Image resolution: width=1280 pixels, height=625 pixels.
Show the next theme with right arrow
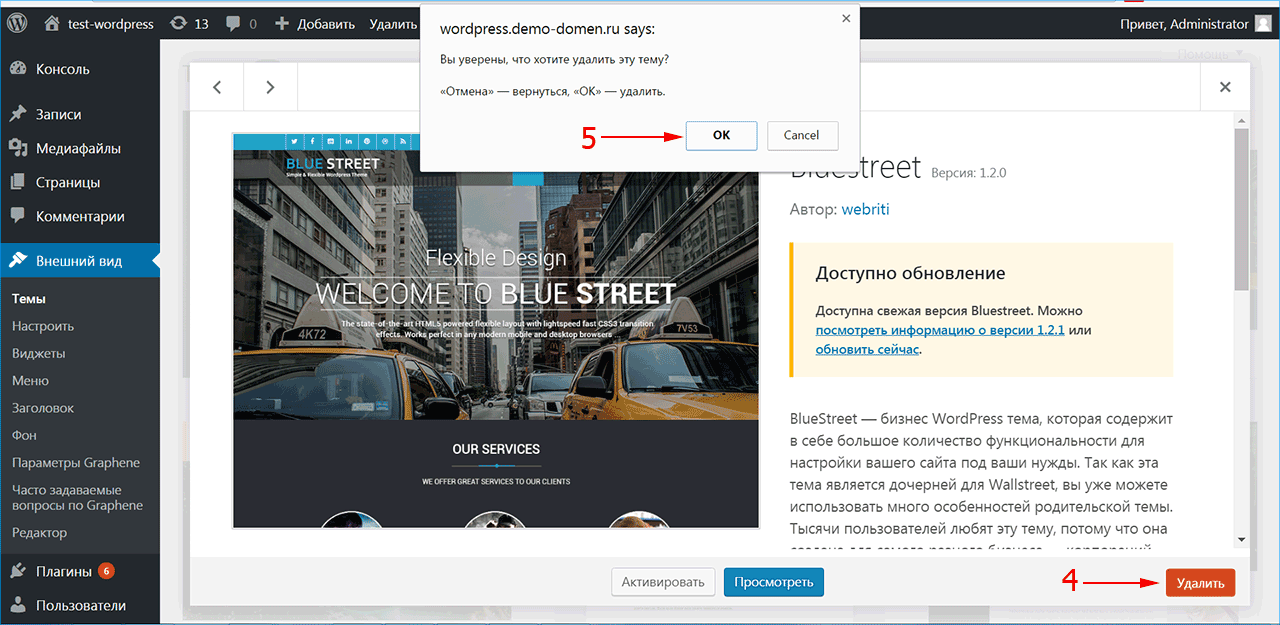coord(270,87)
